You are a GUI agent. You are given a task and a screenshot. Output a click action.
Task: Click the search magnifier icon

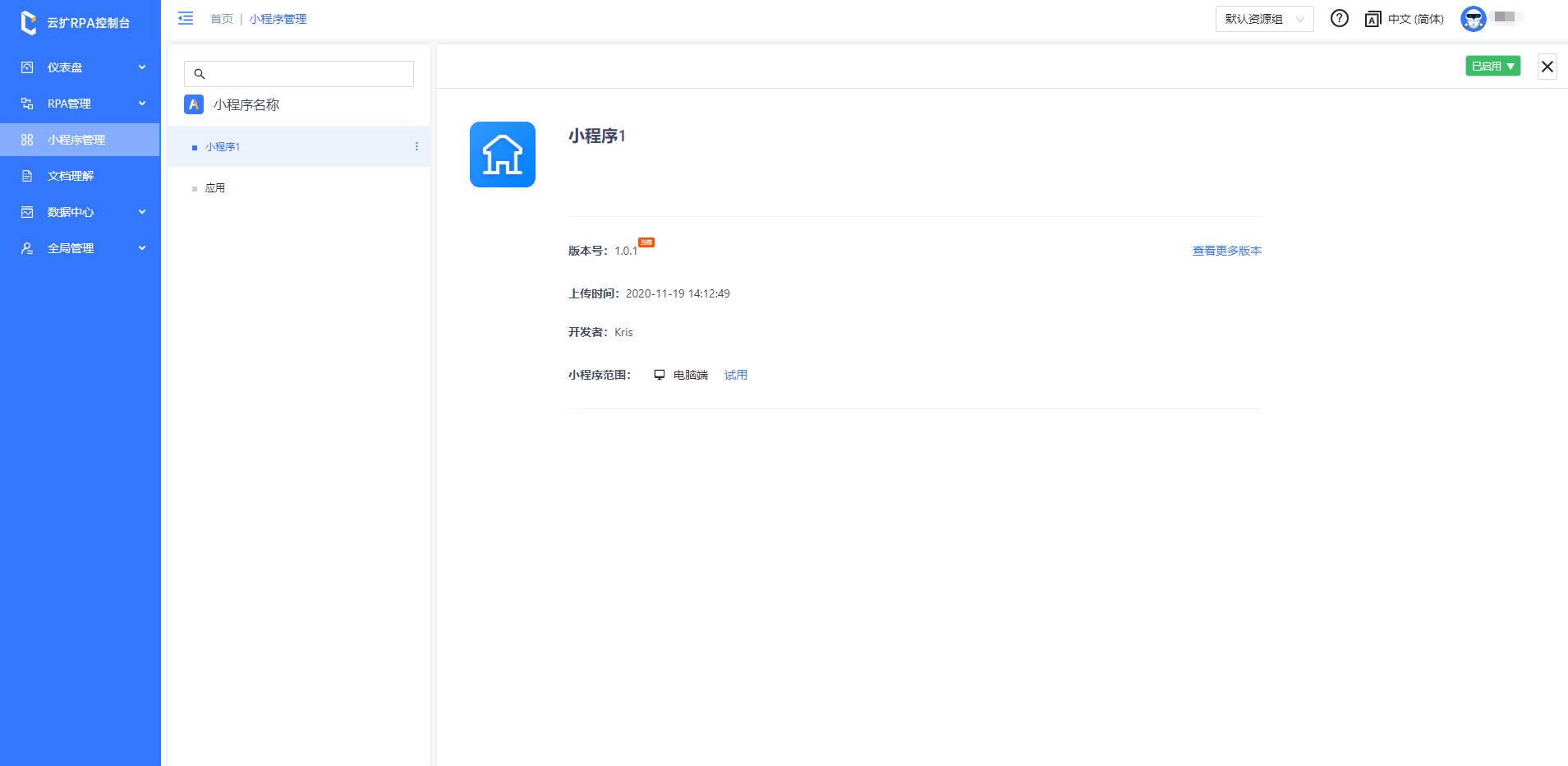pyautogui.click(x=200, y=74)
